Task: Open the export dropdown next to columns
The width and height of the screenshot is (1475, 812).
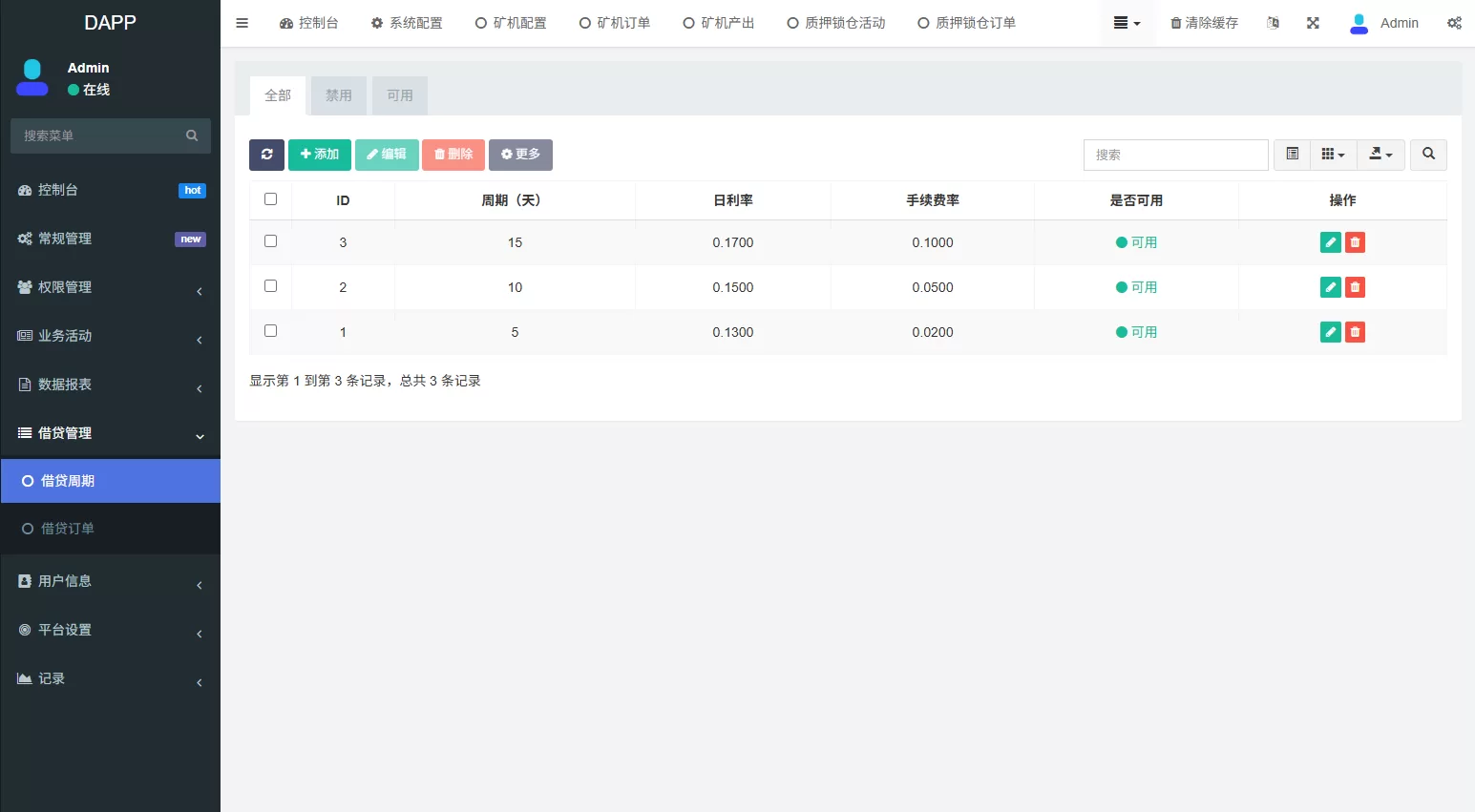Action: 1380,154
